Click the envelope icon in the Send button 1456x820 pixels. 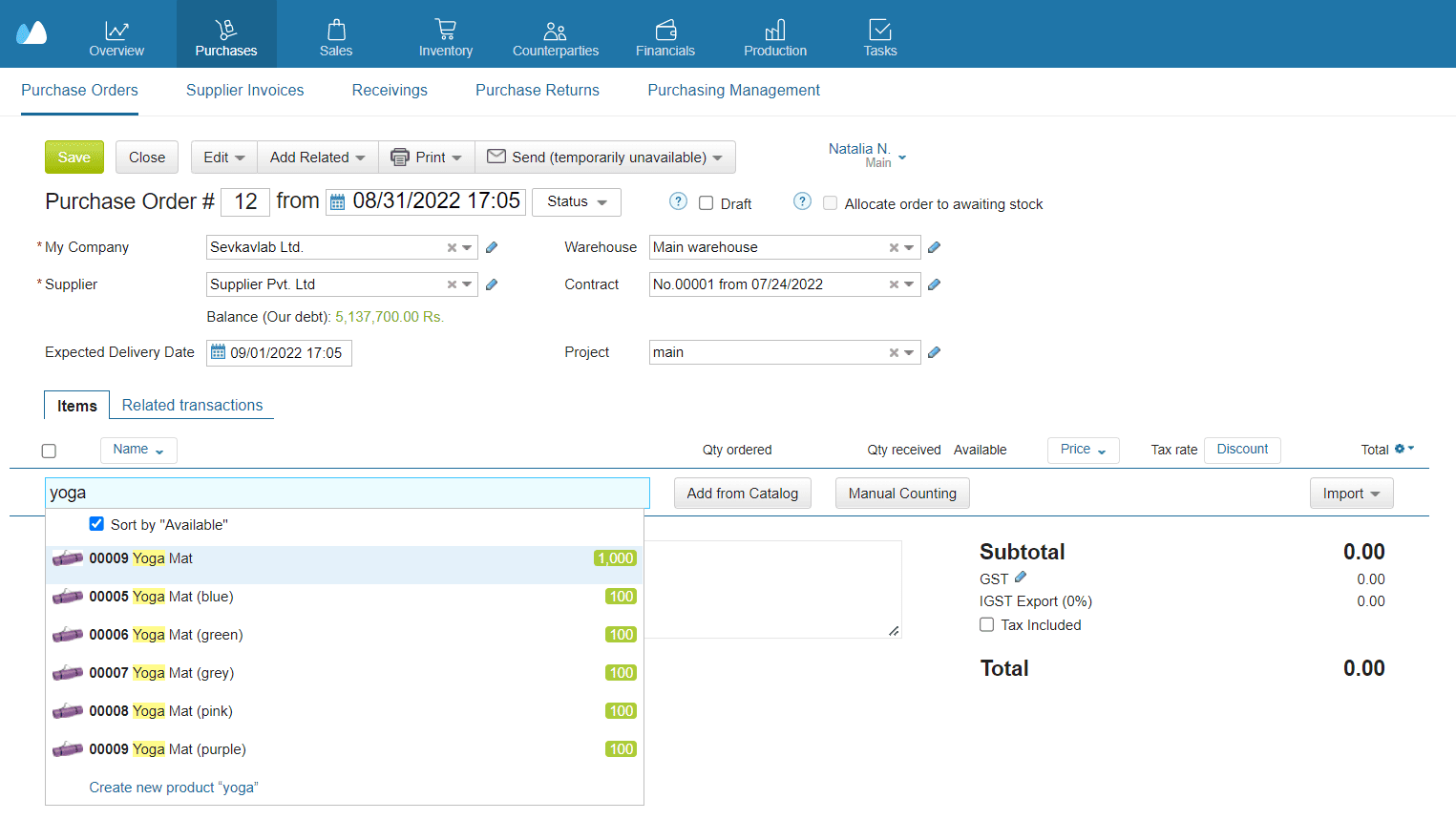(x=496, y=157)
